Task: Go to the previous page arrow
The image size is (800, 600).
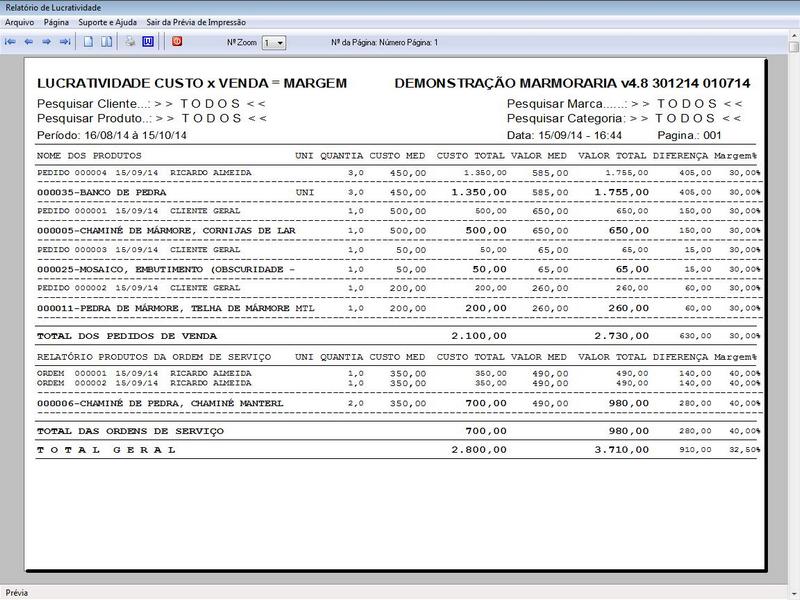Action: point(28,42)
